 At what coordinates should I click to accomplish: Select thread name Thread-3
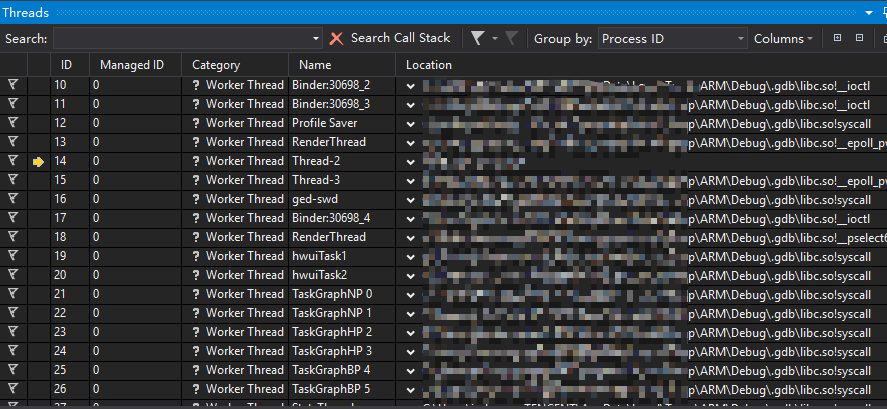pos(316,180)
